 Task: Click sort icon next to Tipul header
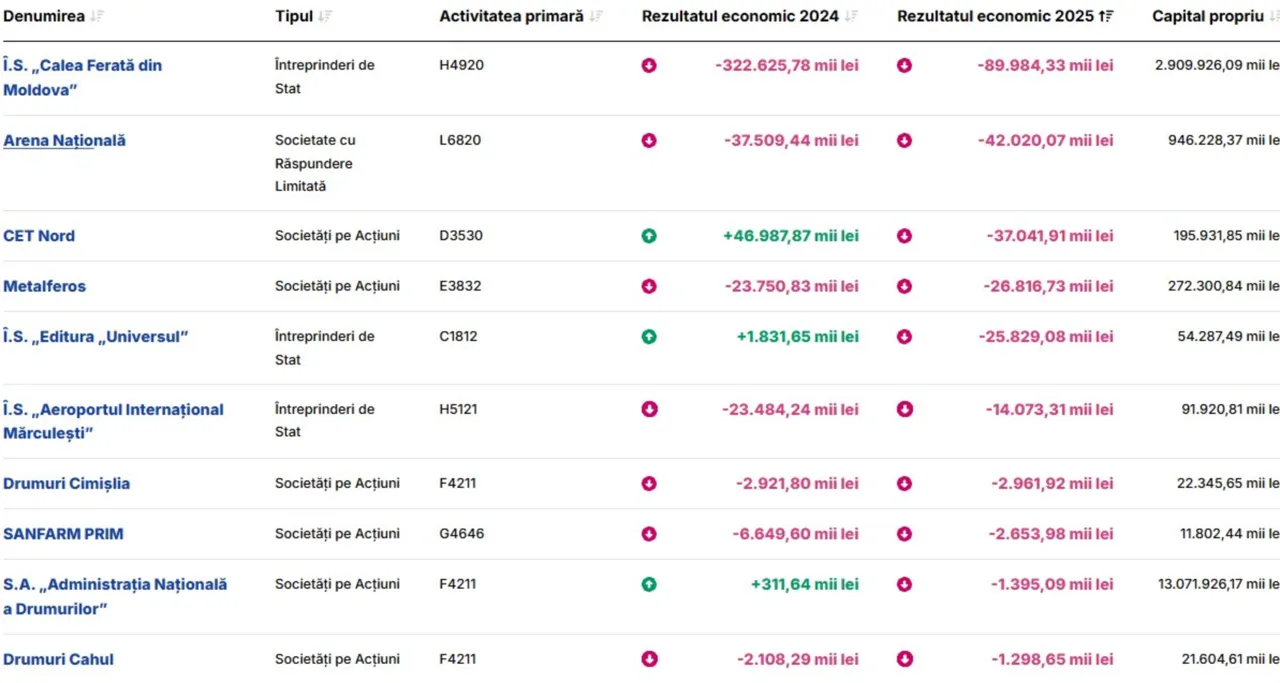tap(325, 17)
